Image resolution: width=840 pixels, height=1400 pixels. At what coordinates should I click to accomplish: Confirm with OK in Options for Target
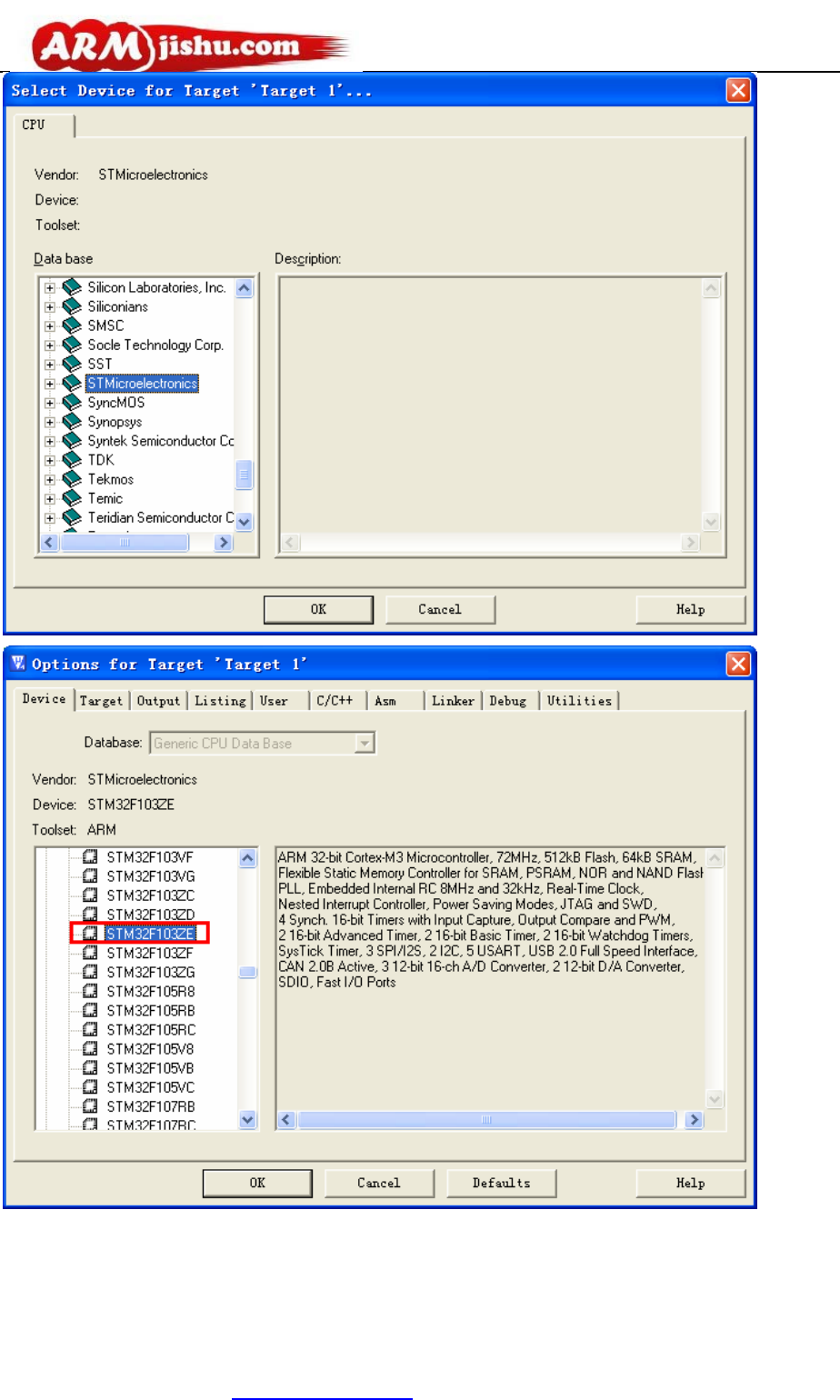coord(257,1183)
